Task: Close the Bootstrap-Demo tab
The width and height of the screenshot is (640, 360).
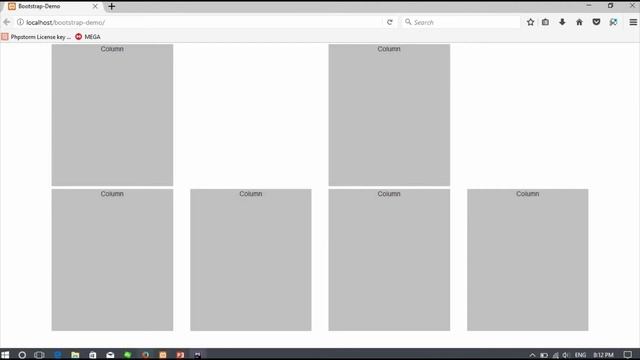Action: tap(95, 6)
